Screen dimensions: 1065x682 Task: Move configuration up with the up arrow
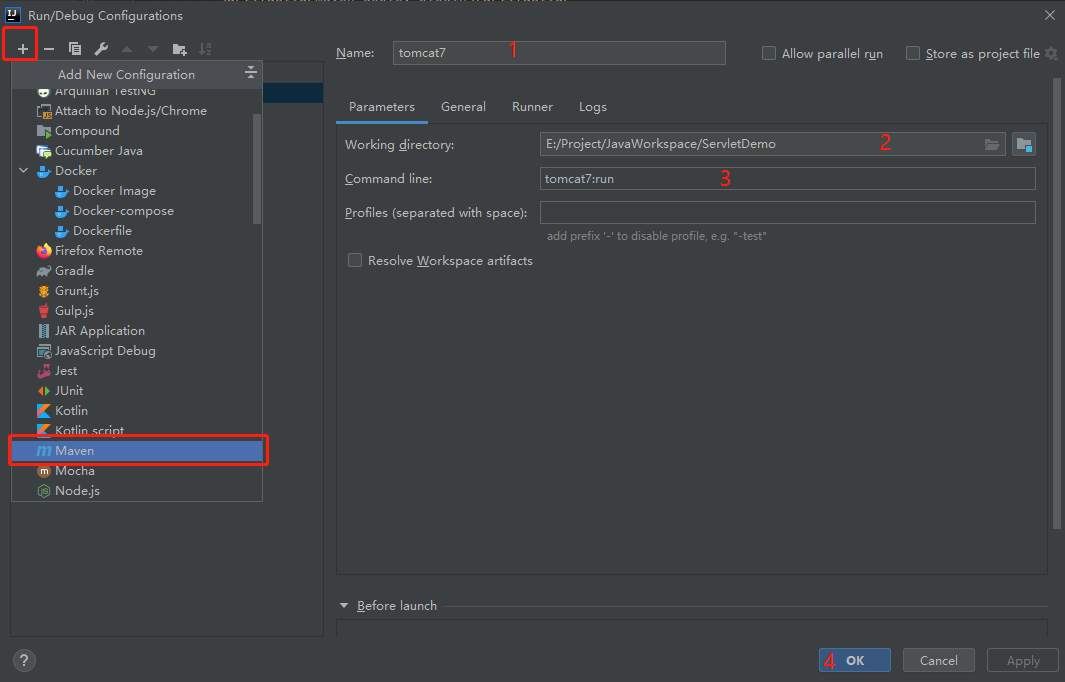pos(127,49)
